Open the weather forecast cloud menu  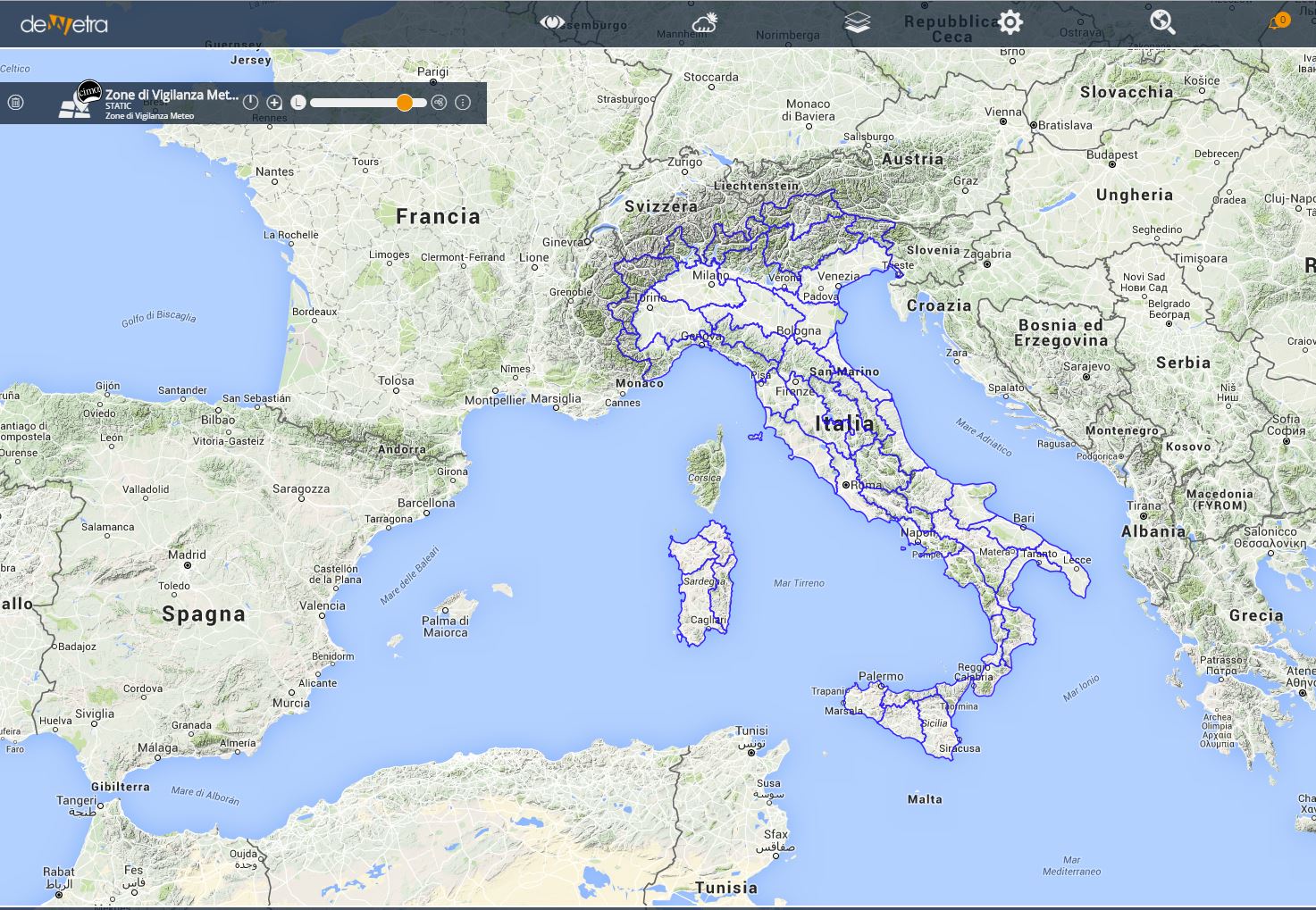705,23
